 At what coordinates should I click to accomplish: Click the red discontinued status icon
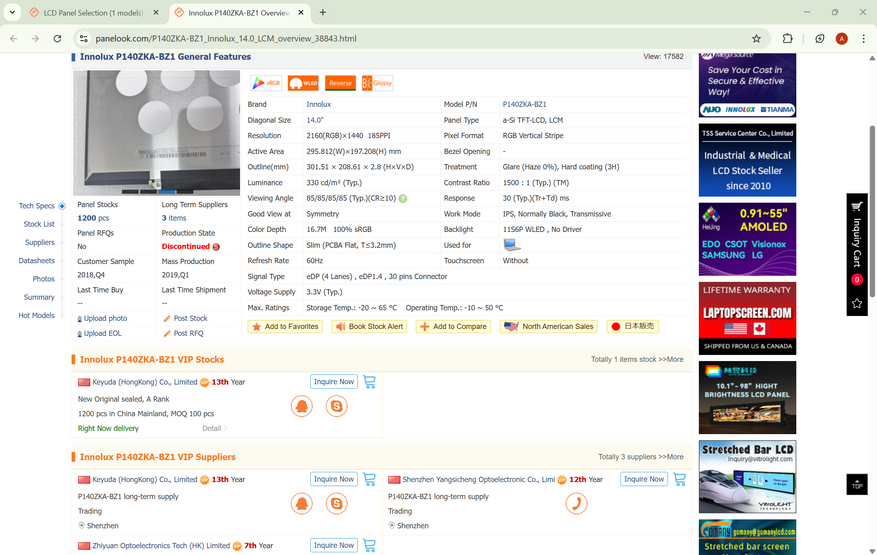[216, 247]
